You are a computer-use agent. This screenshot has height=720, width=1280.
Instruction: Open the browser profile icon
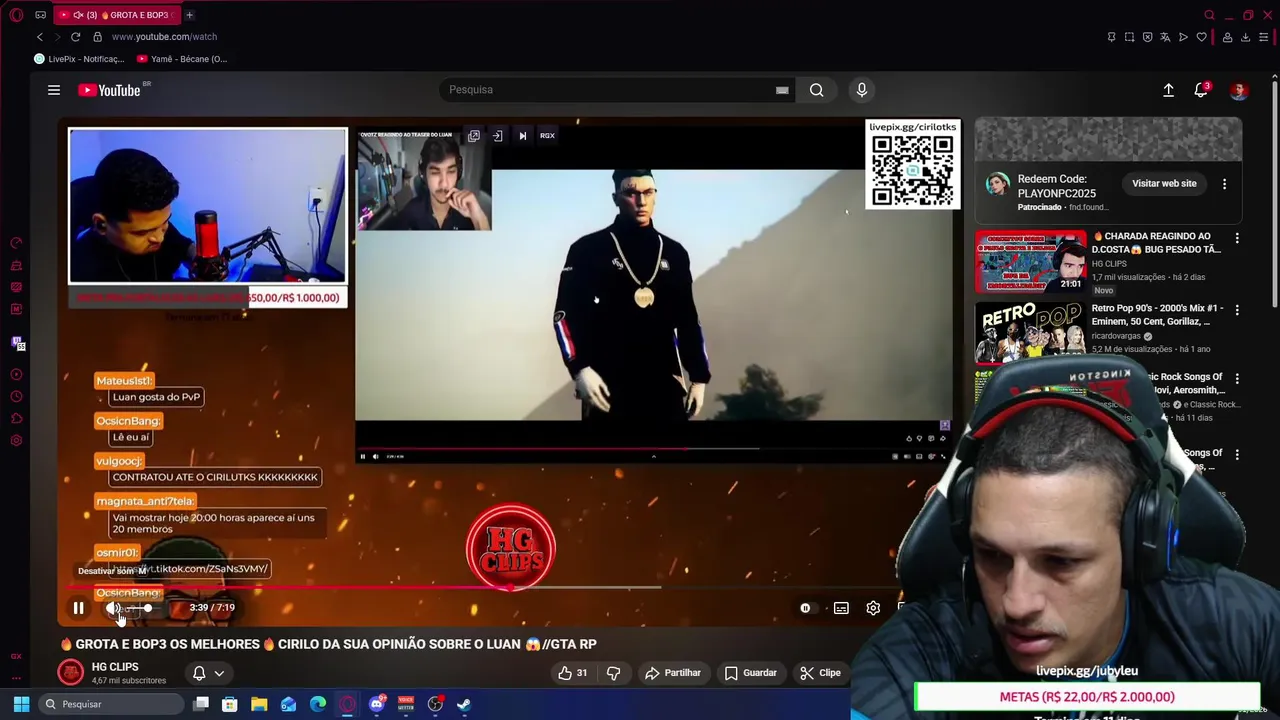tap(1227, 37)
